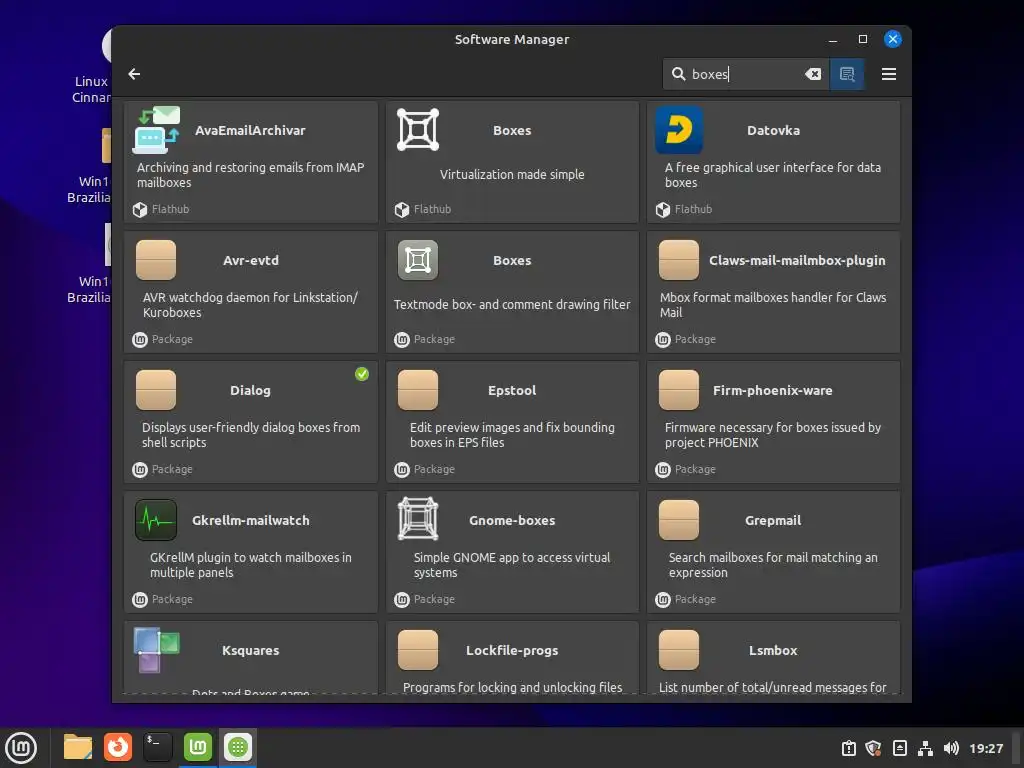Viewport: 1024px width, 768px height.
Task: Click the Grepmail package icon
Action: point(679,520)
